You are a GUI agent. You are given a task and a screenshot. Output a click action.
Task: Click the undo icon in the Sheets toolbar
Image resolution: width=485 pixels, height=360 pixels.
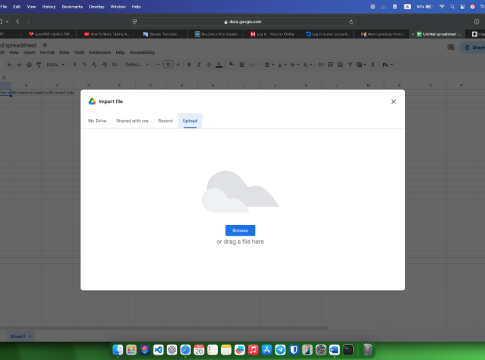[9, 65]
